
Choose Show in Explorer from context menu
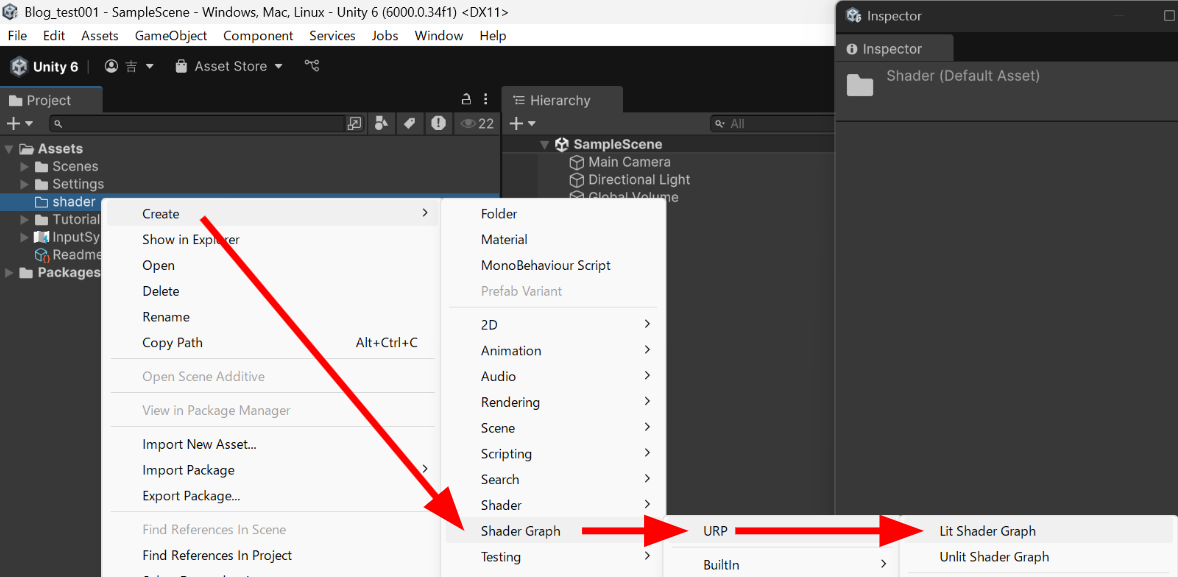[272, 240]
